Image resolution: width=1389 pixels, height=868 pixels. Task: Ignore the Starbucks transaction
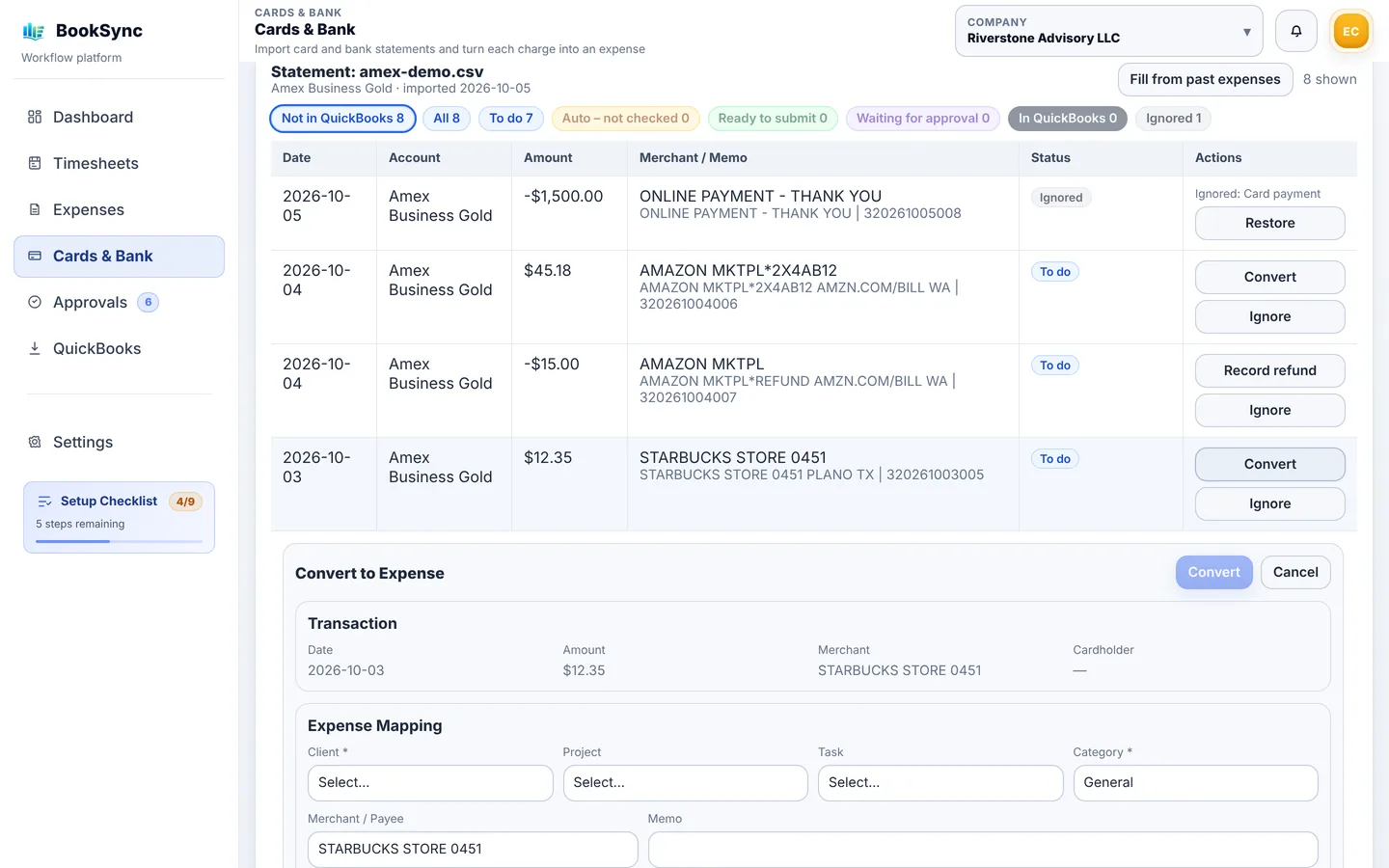tap(1269, 503)
